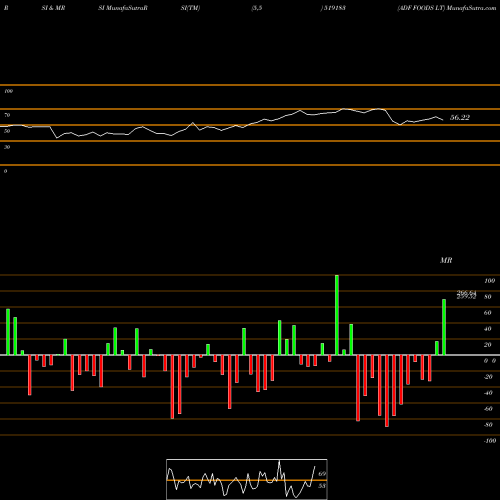Click the MR axis label '-60'

(x=488, y=409)
